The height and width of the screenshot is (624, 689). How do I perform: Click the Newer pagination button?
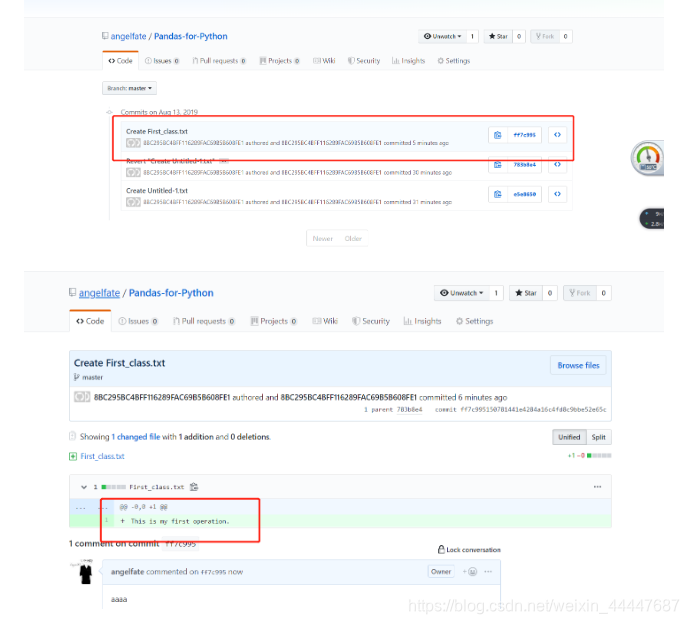323,239
